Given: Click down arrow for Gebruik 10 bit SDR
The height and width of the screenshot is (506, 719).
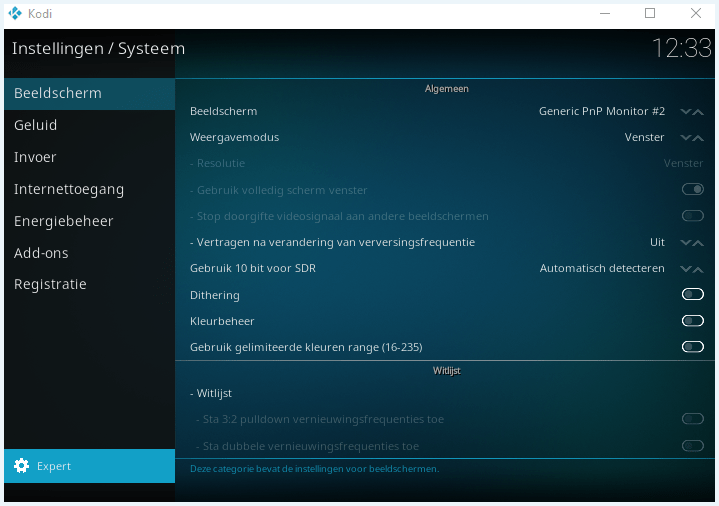Looking at the screenshot, I should (x=686, y=269).
